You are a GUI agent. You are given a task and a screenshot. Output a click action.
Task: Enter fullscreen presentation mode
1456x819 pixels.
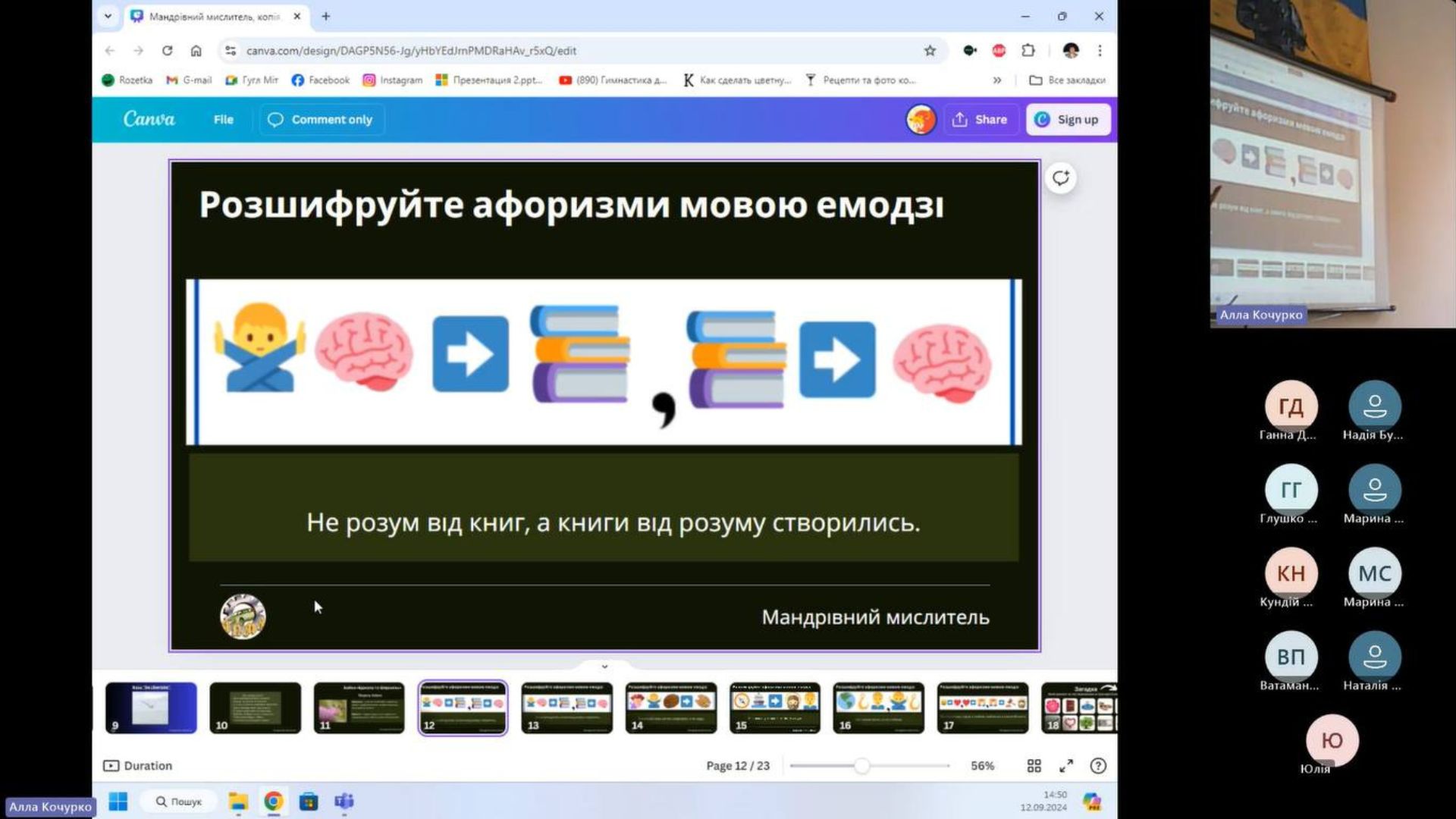click(x=1066, y=766)
